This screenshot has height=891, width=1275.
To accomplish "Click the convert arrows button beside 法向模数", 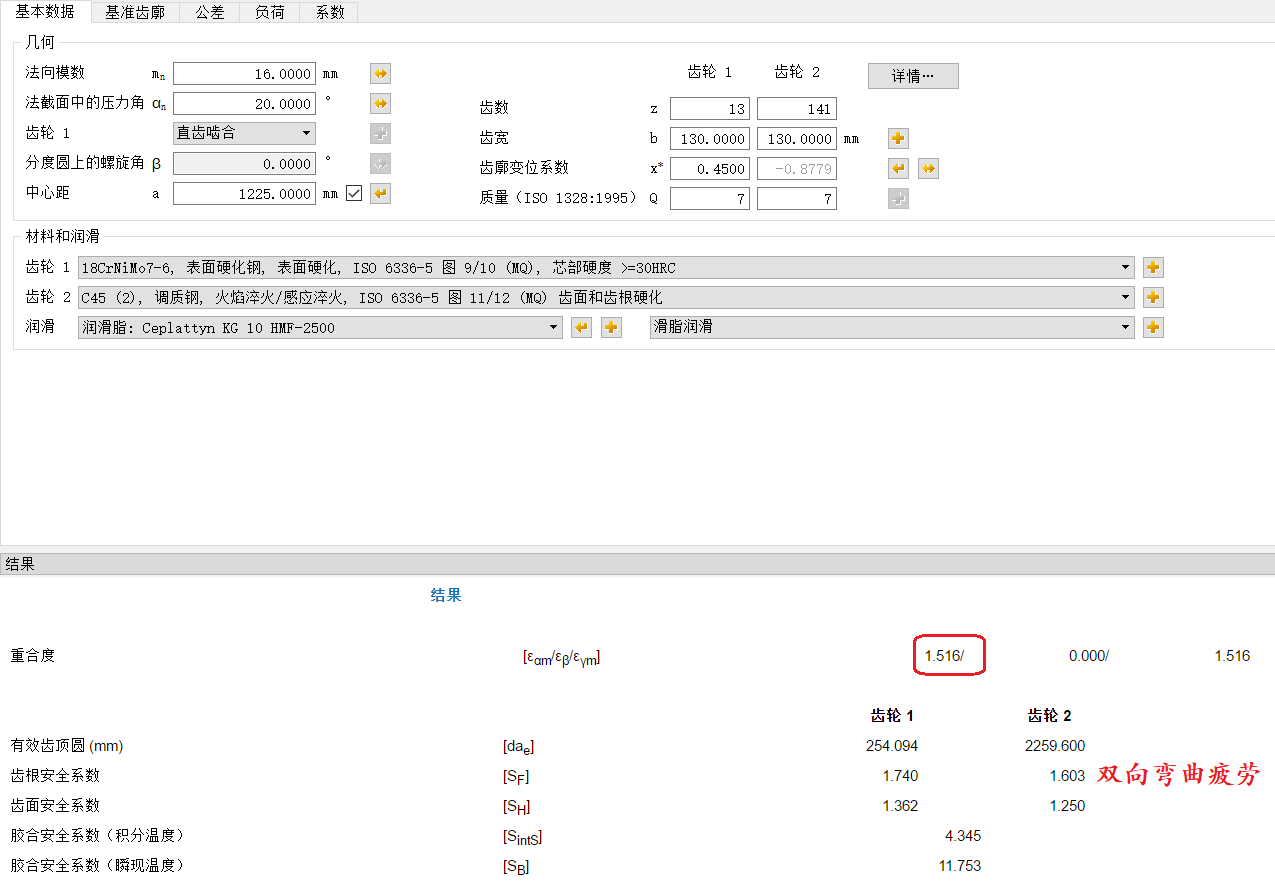I will (380, 74).
